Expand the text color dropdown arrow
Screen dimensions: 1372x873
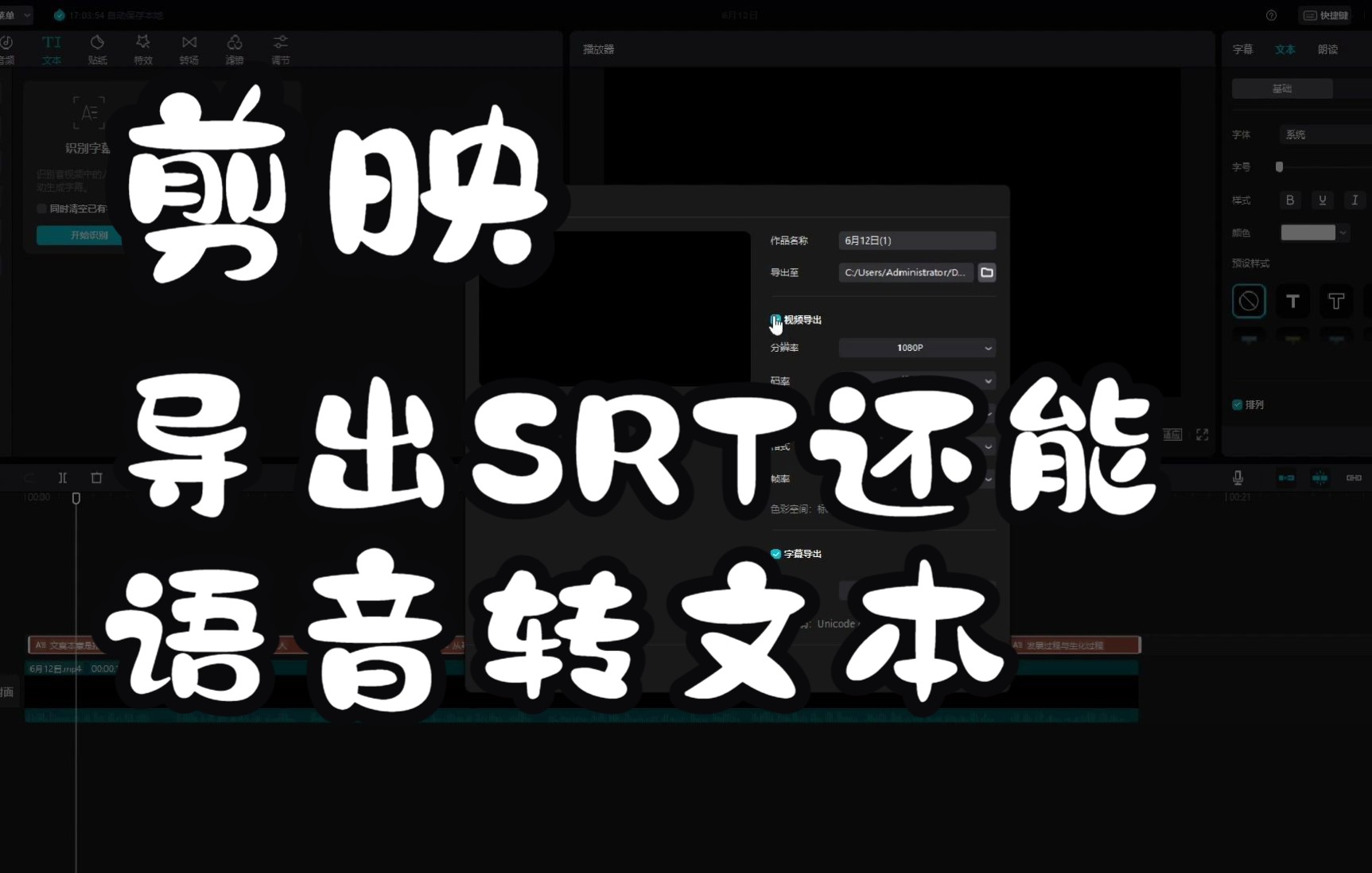pyautogui.click(x=1343, y=232)
